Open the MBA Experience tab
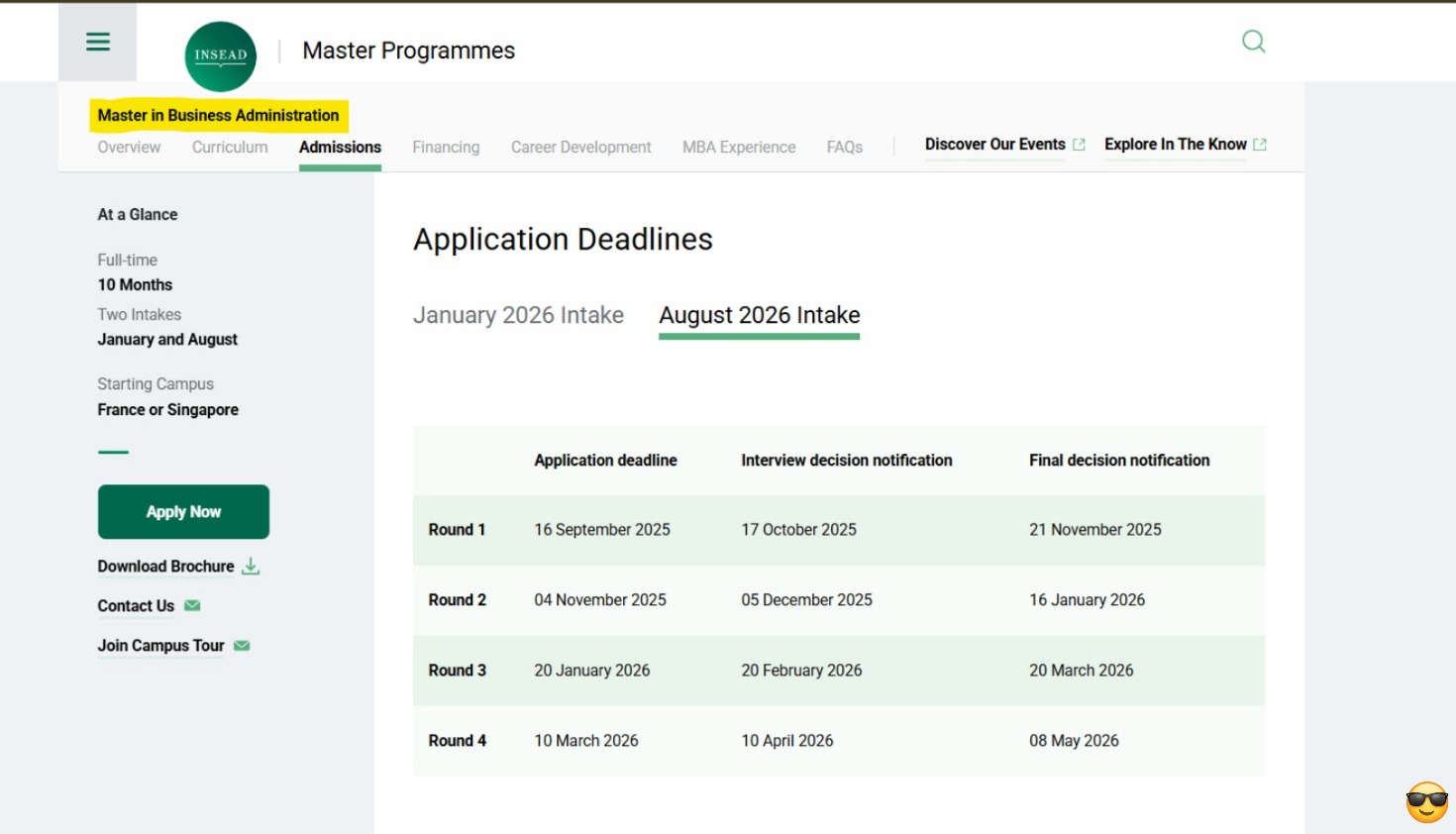 click(739, 148)
